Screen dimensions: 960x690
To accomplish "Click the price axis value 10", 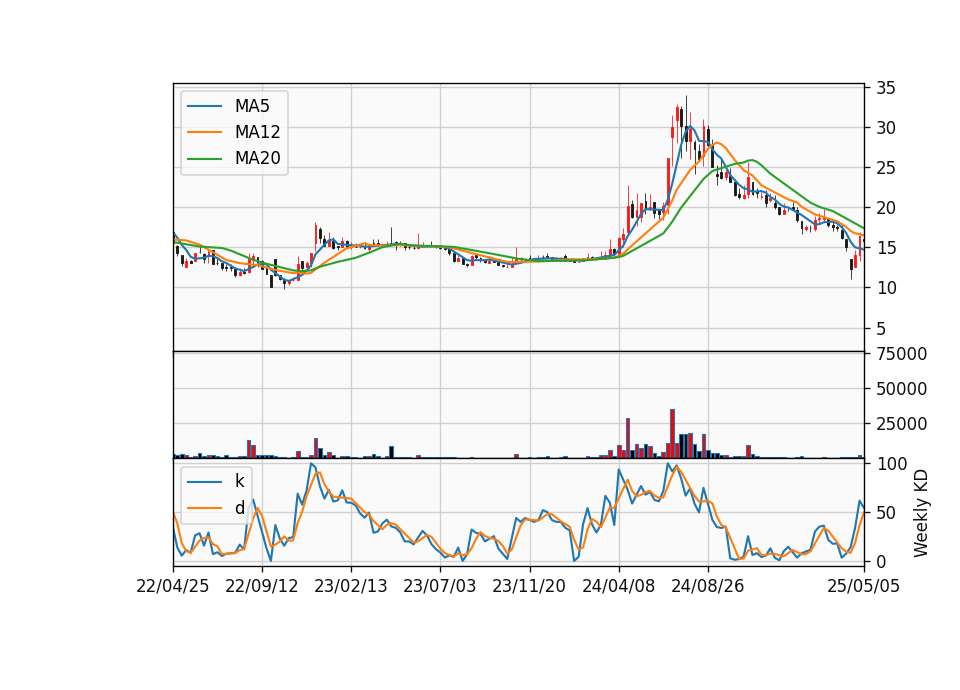I will (x=886, y=288).
